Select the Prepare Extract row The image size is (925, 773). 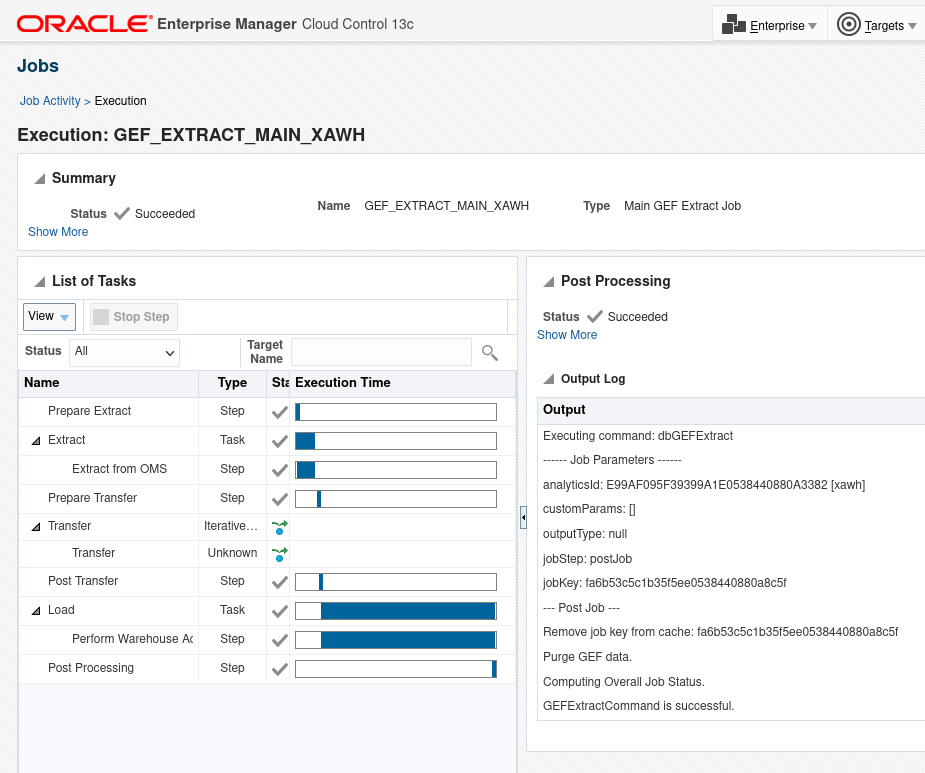coord(267,411)
